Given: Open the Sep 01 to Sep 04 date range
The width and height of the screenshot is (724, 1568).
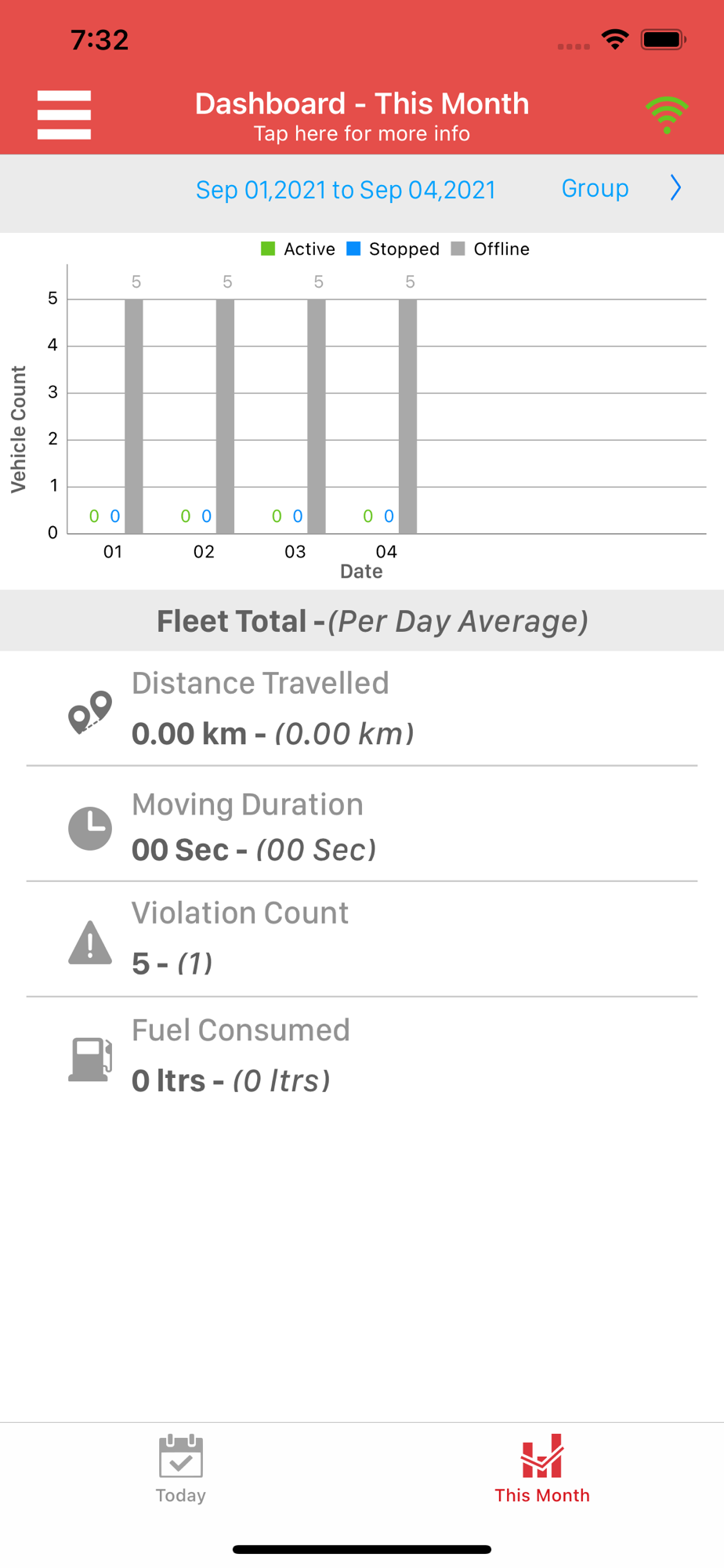Looking at the screenshot, I should click(x=346, y=190).
